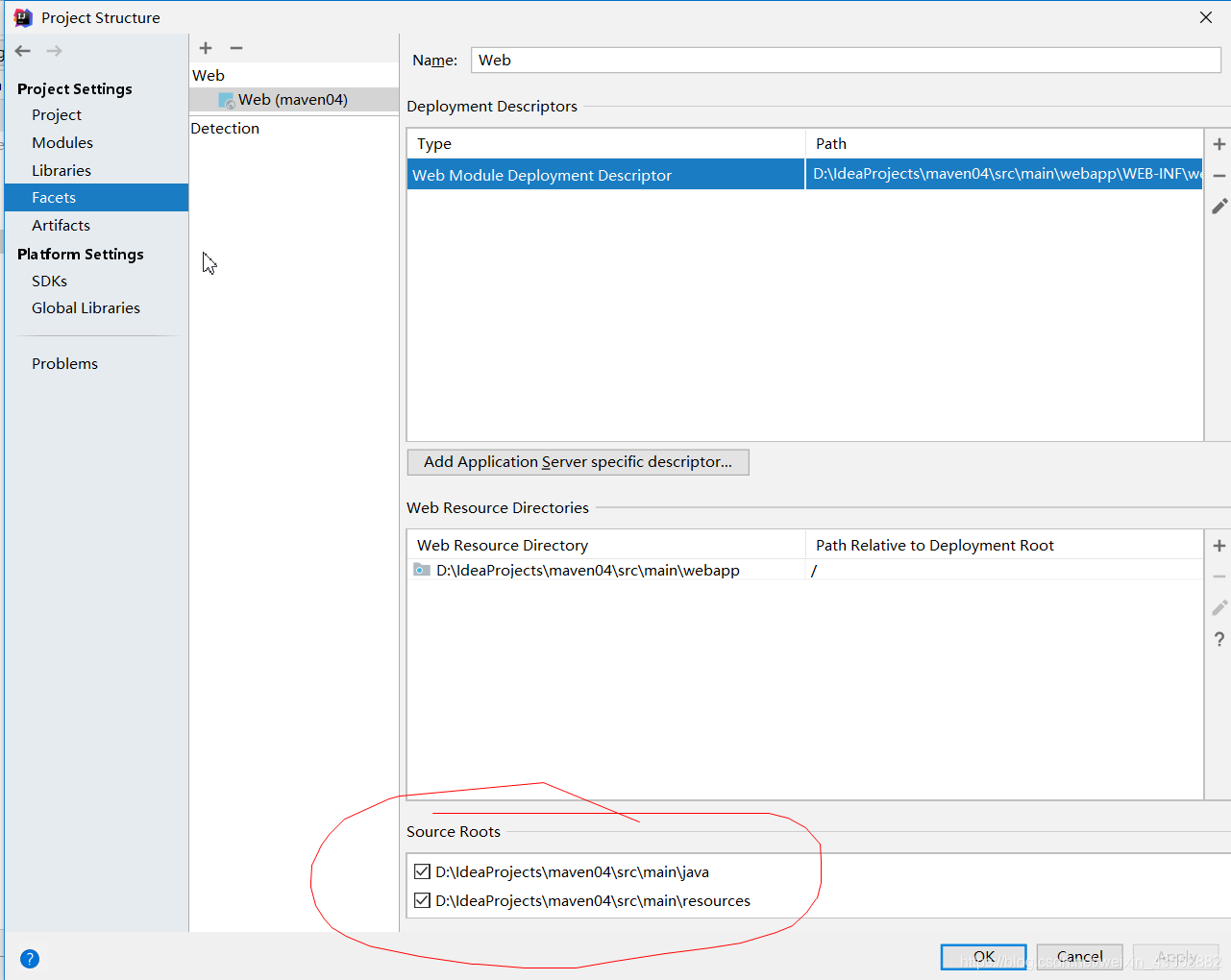
Task: Open the dialog help button
Action: point(30,959)
